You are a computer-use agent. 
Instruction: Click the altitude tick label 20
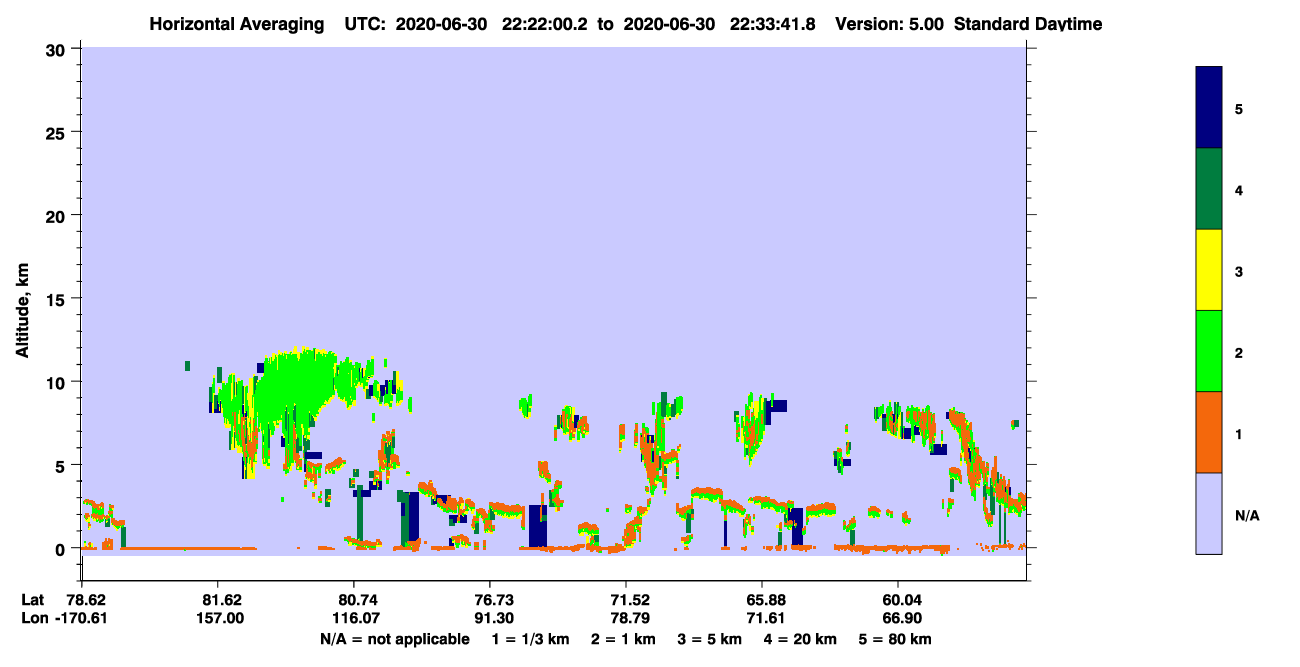click(57, 215)
